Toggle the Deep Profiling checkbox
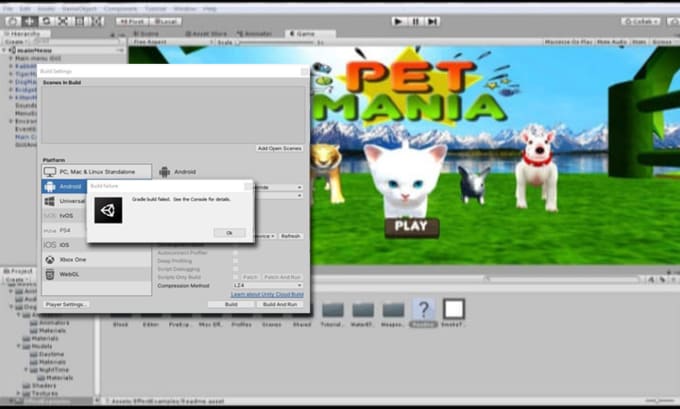This screenshot has width=680, height=409. click(235, 261)
